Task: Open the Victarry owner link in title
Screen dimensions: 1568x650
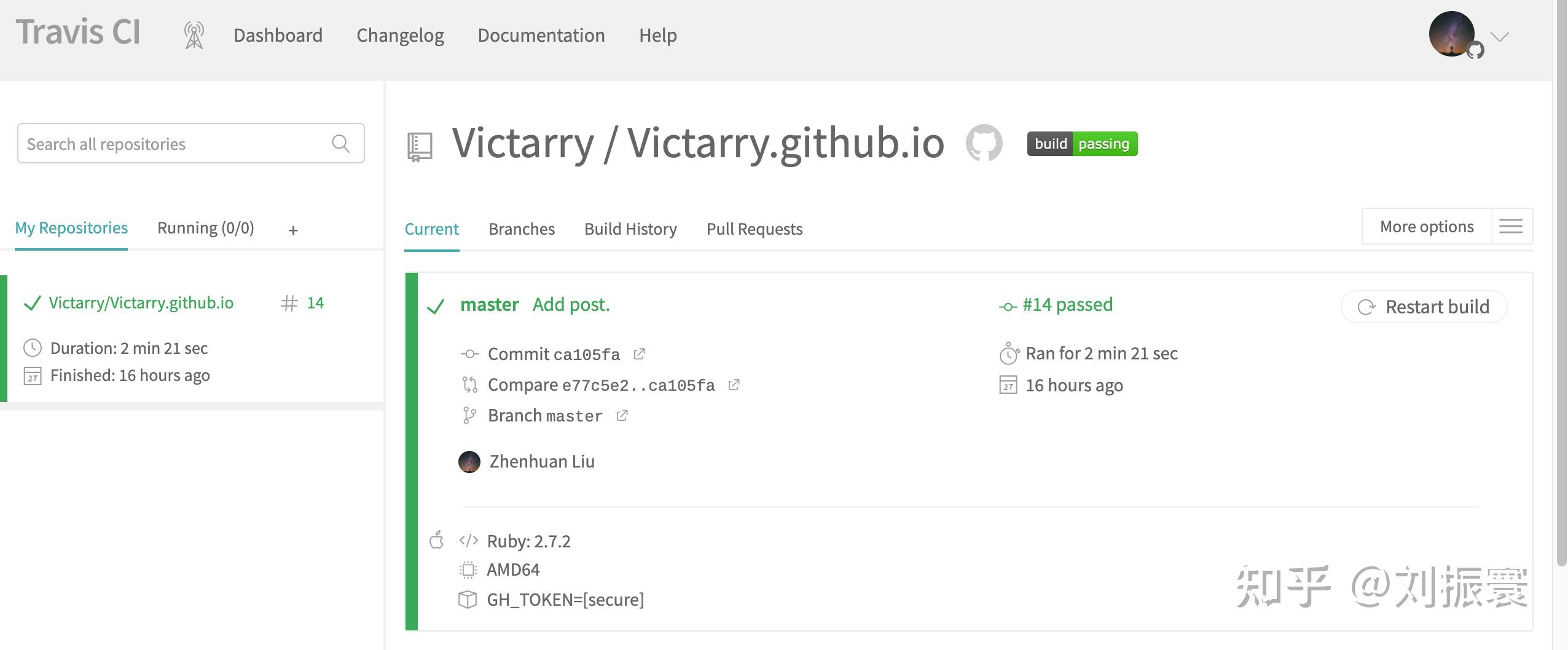Action: click(523, 143)
